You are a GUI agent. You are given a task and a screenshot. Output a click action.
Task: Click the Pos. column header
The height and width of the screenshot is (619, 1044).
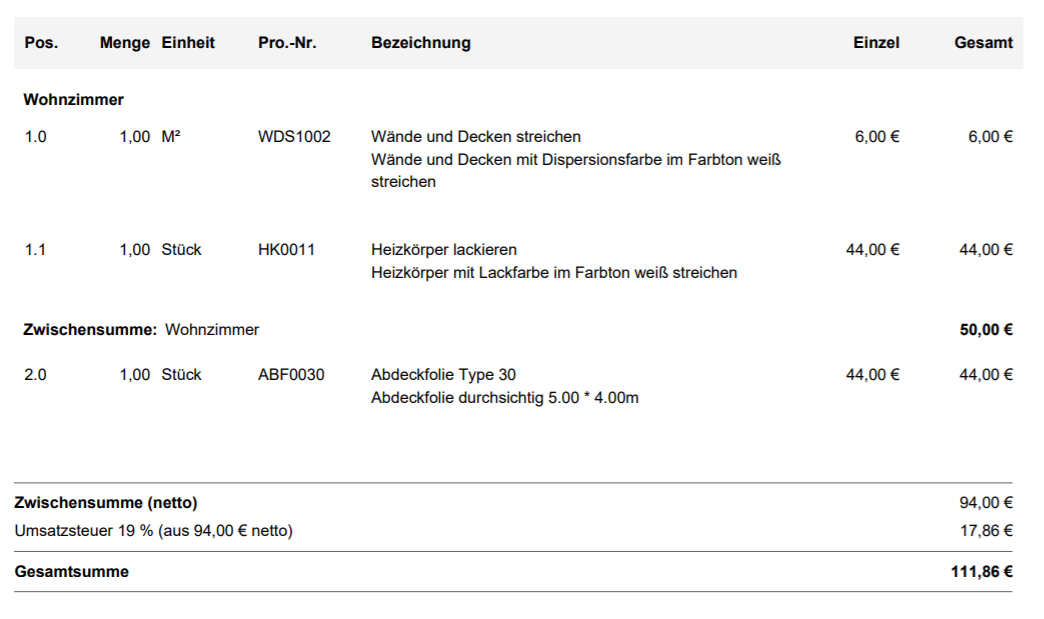pos(41,43)
